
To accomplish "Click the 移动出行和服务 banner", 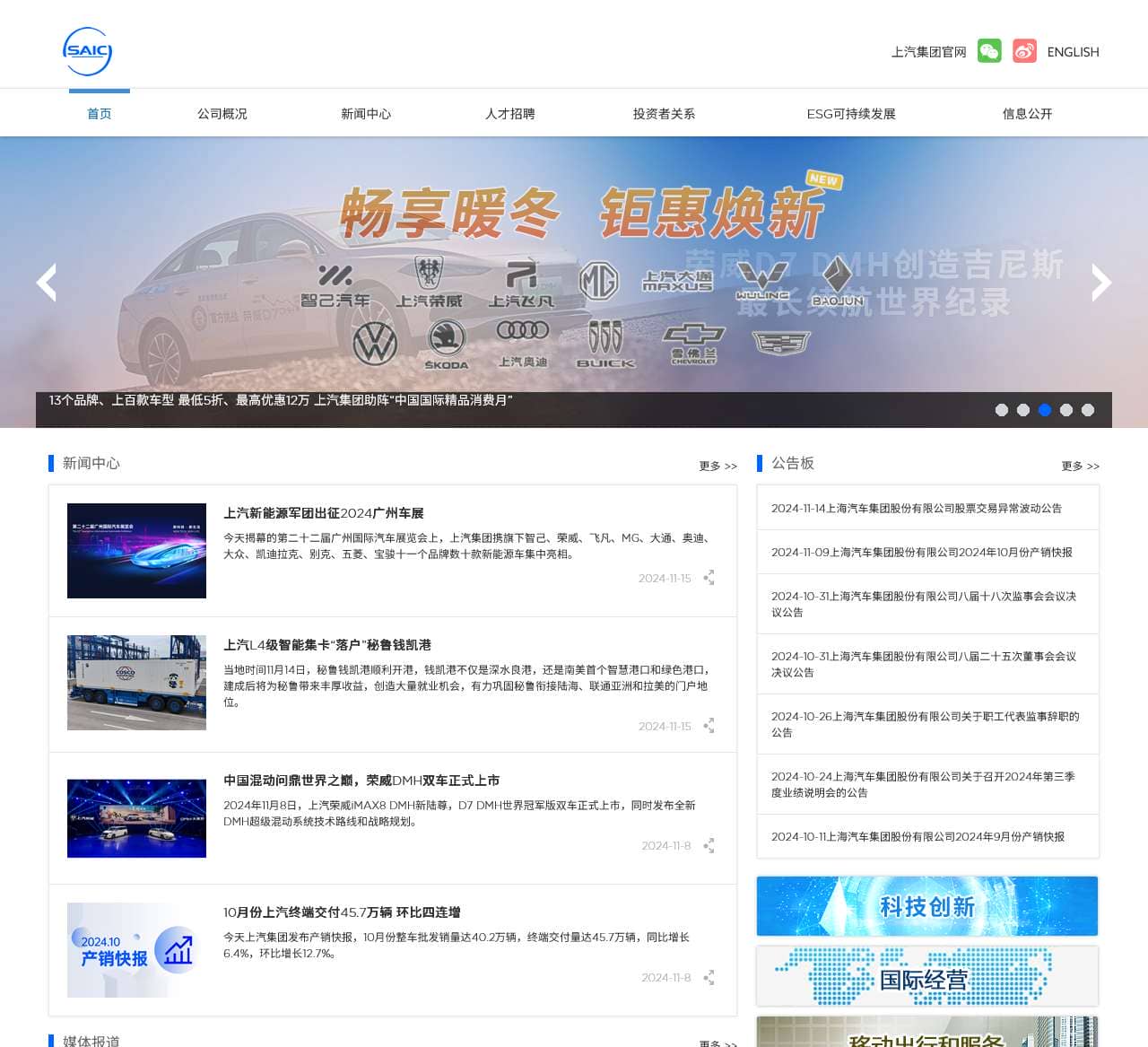I will point(927,1032).
